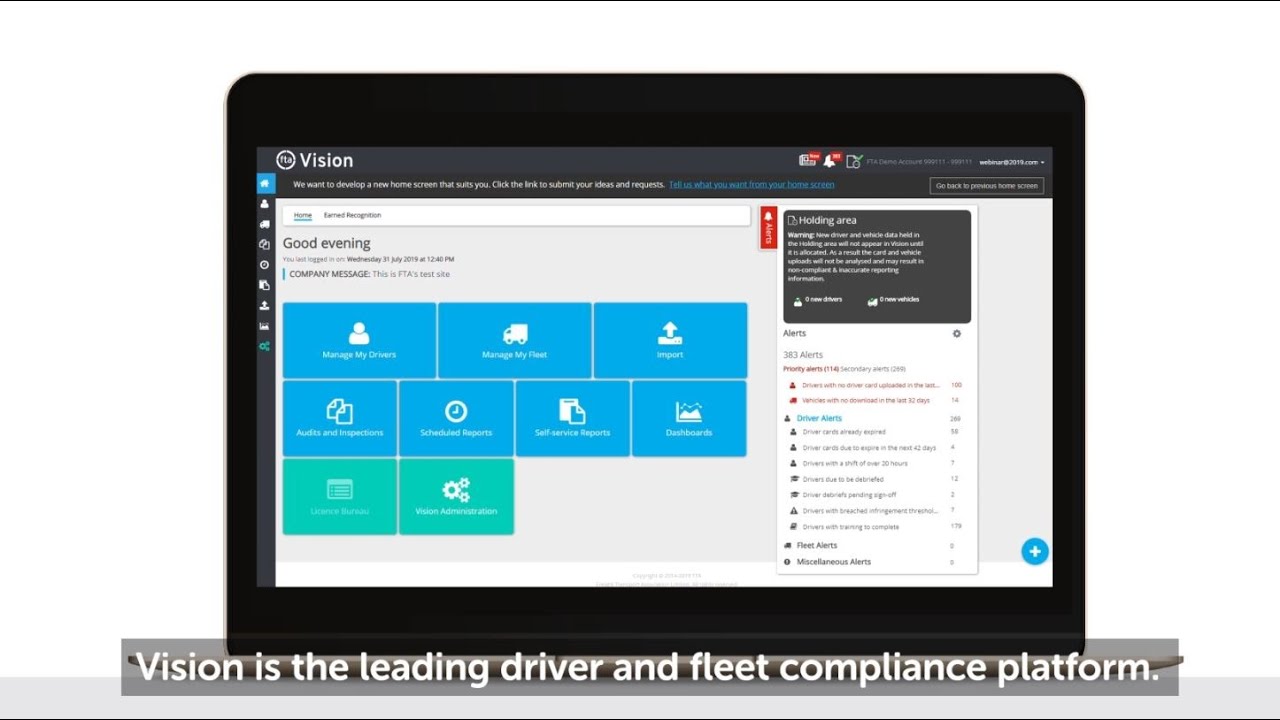Click 'Tell us what you want' link
The width and height of the screenshot is (1280, 720).
click(751, 184)
